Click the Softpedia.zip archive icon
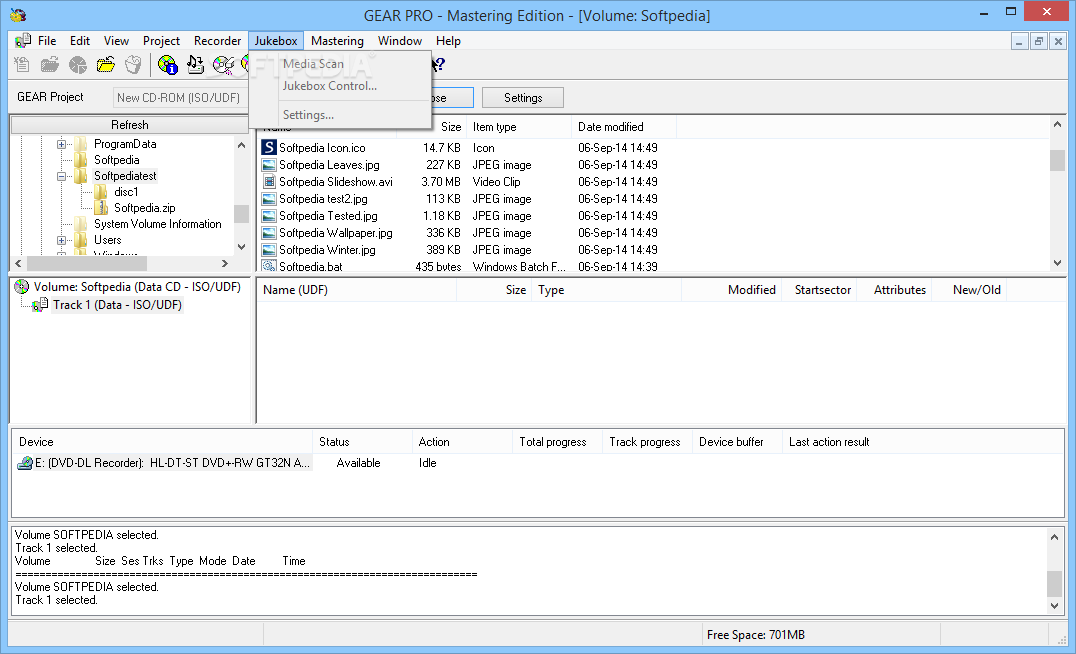 [102, 207]
